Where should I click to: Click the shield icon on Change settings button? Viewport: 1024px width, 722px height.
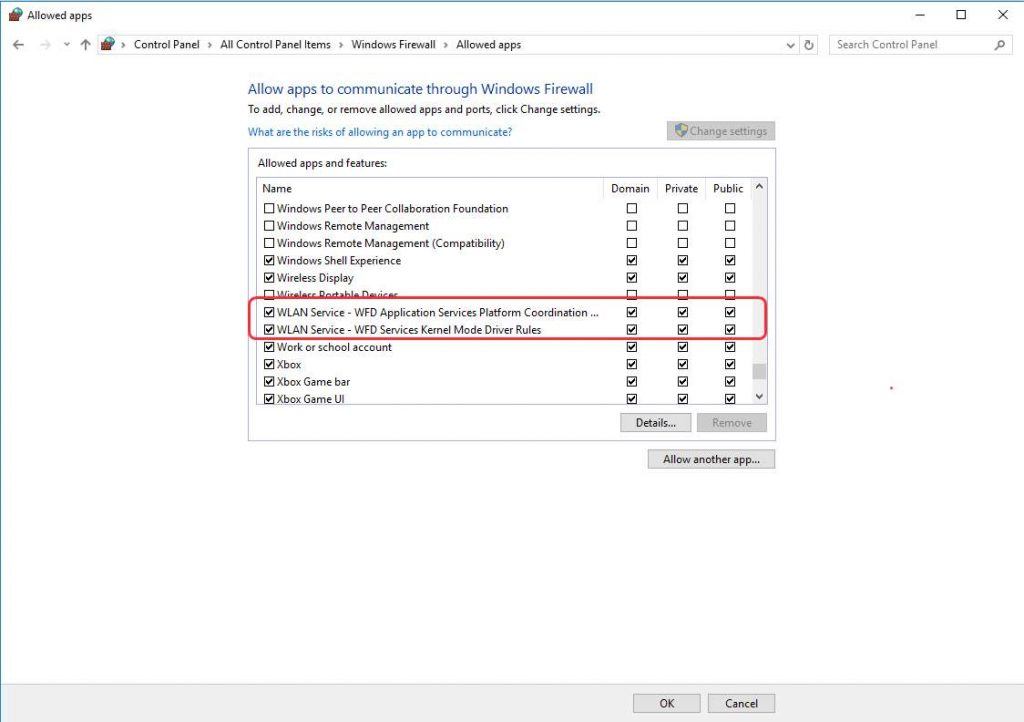tap(682, 131)
